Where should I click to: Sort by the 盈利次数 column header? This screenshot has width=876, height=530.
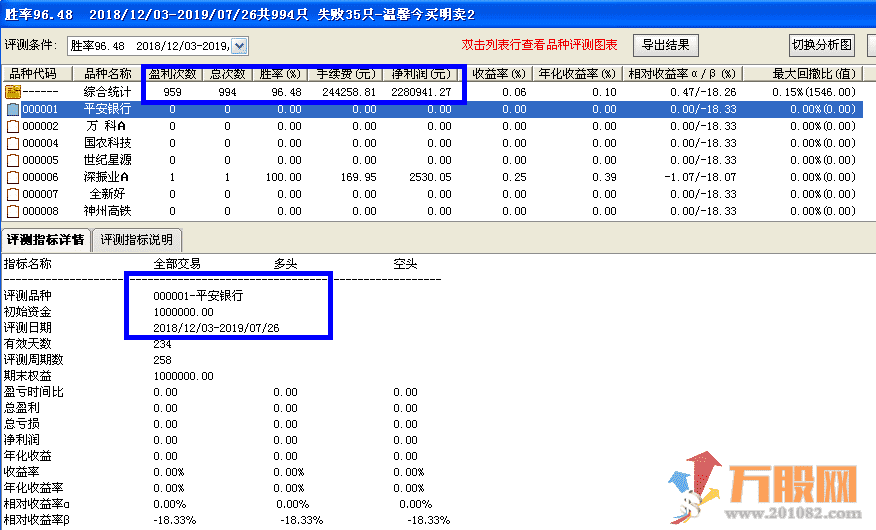pyautogui.click(x=172, y=74)
